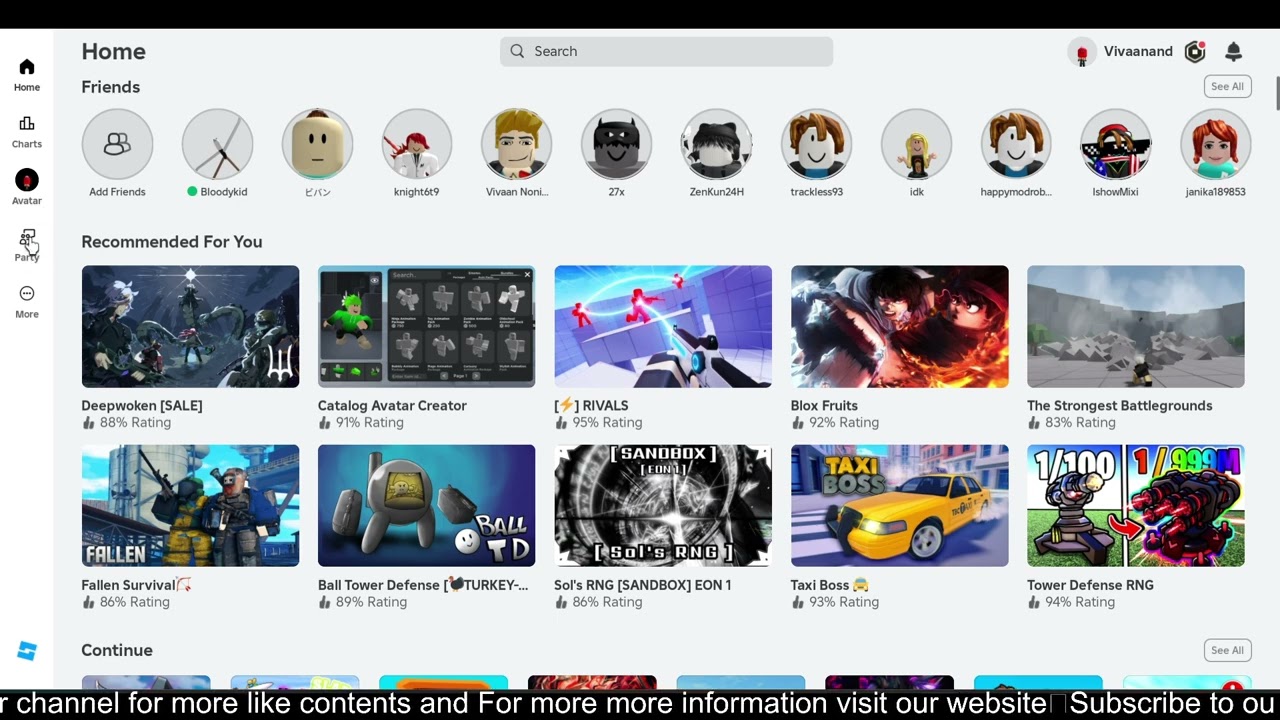The width and height of the screenshot is (1280, 720).
Task: Click the Add Friends circle icon
Action: tap(117, 144)
